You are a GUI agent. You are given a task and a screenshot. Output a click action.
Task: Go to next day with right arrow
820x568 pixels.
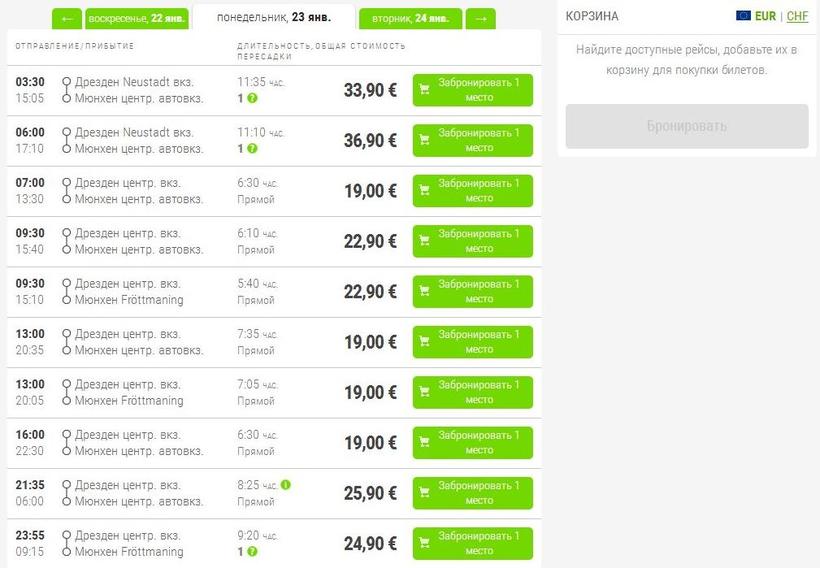(x=481, y=18)
